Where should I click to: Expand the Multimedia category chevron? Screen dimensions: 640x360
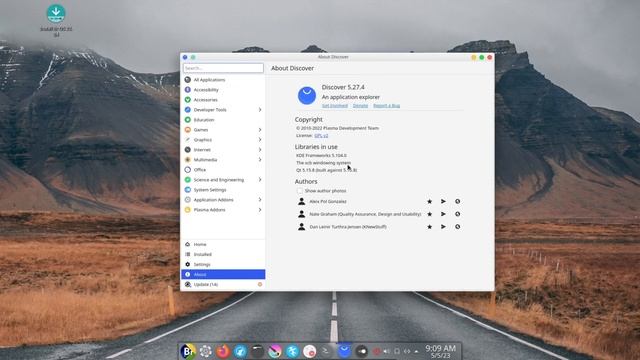(x=260, y=160)
